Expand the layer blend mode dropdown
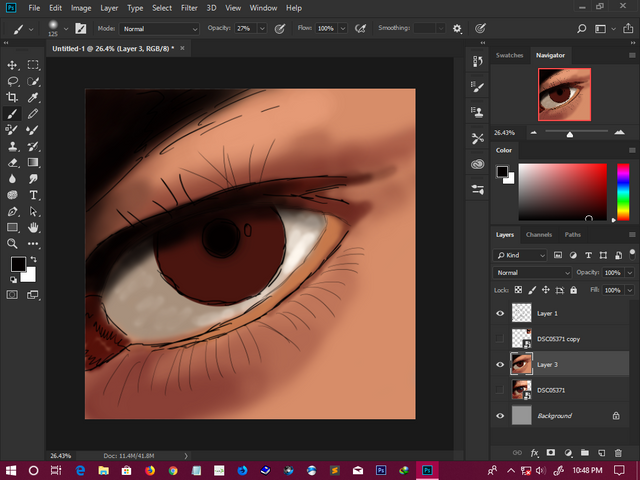 533,272
